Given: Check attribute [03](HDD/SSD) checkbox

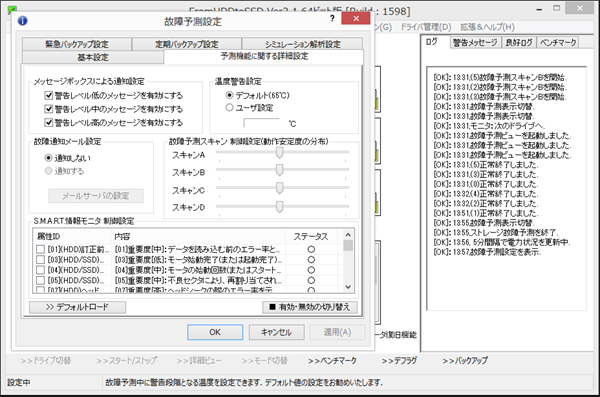Looking at the screenshot, I should (x=40, y=260).
